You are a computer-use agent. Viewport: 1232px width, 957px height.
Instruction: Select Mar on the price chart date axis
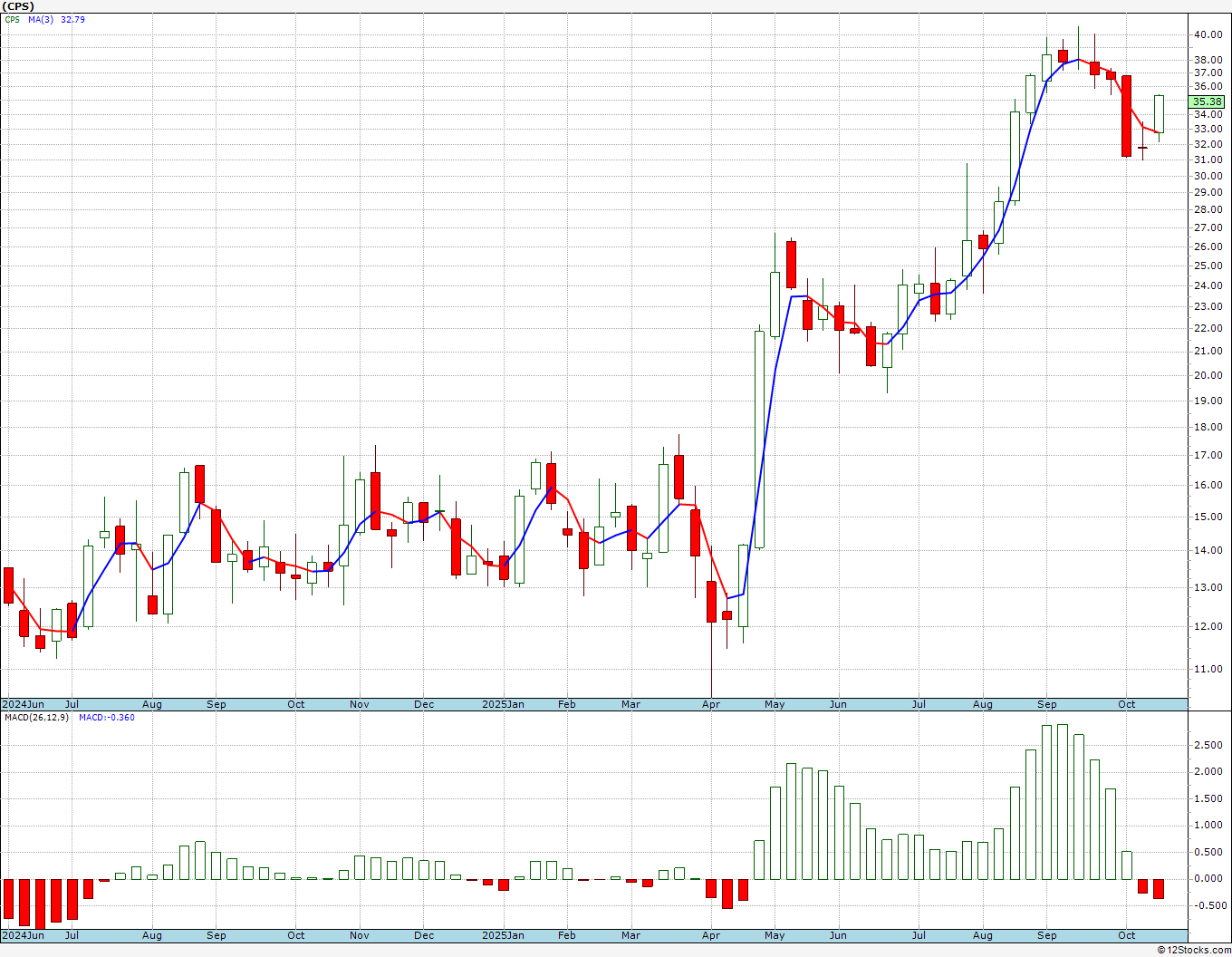coord(631,704)
